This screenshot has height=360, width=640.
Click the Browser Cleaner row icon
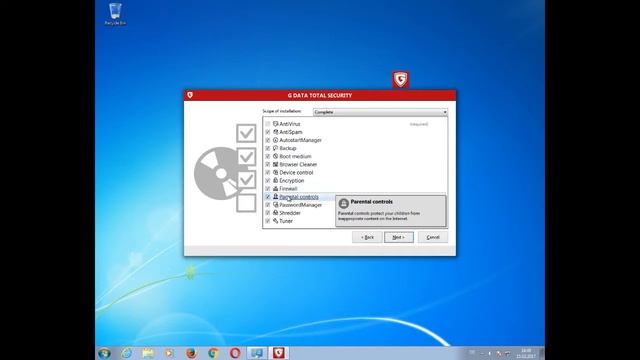[276, 164]
